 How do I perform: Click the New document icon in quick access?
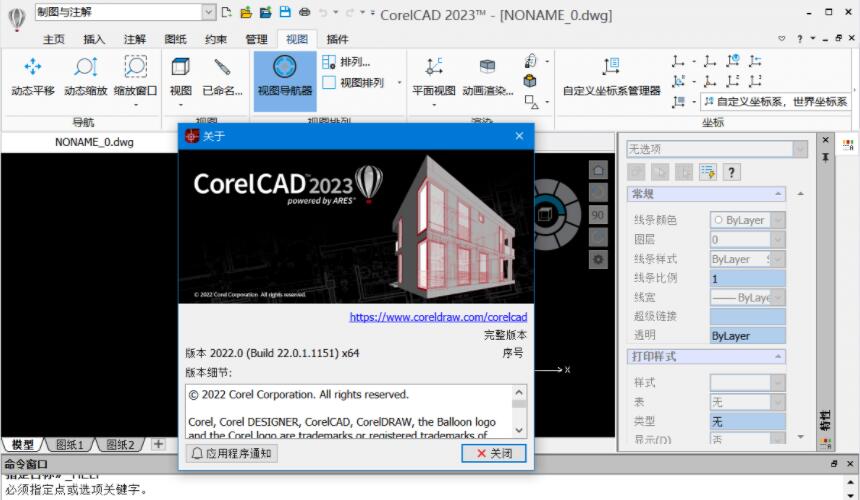click(226, 12)
